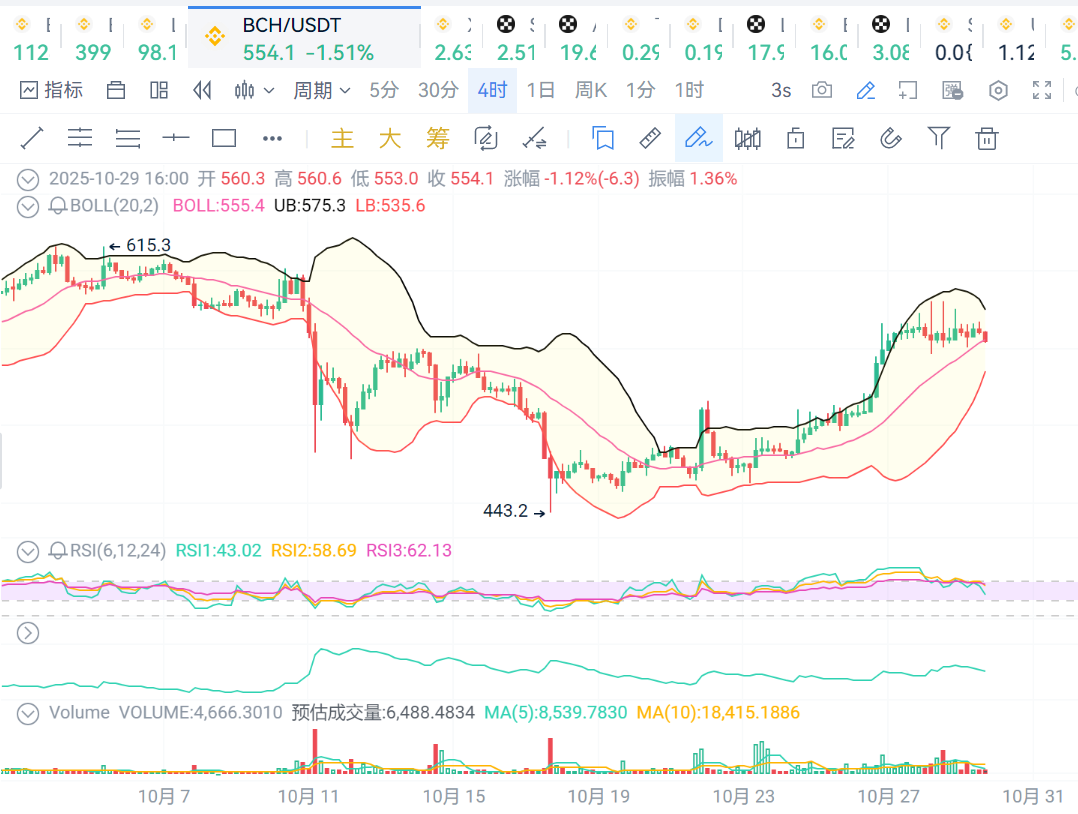Open the candlestick chart type dropdown
Screen dimensions: 1078x814
pos(254,90)
